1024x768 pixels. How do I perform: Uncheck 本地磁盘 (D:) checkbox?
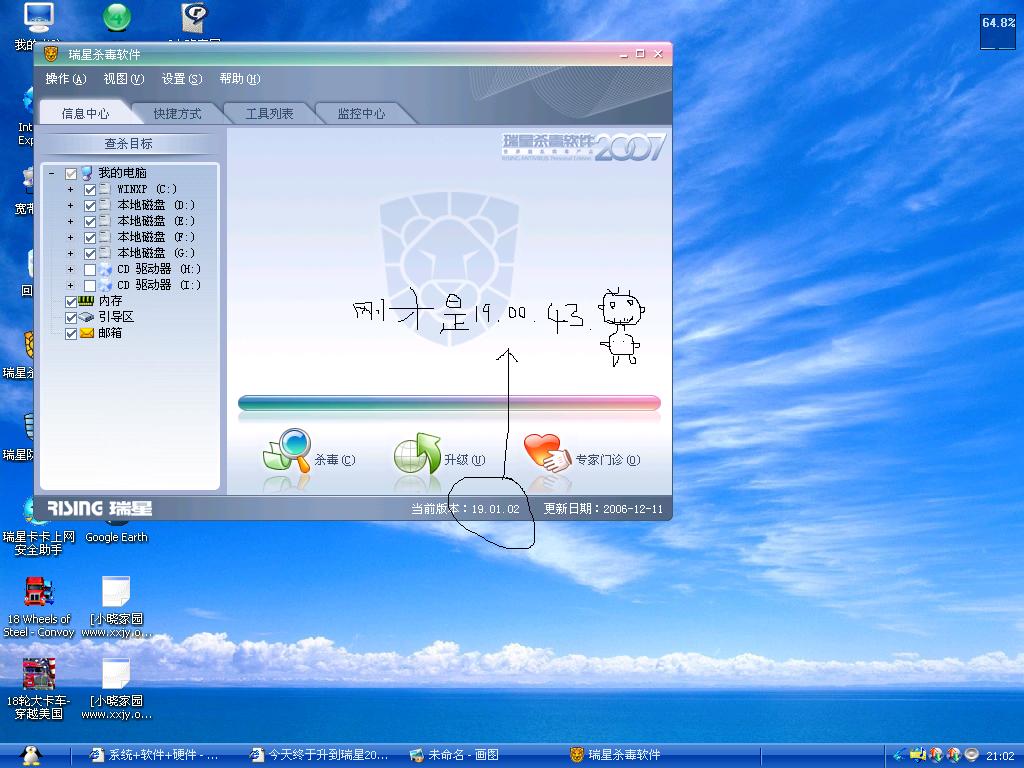pyautogui.click(x=90, y=206)
